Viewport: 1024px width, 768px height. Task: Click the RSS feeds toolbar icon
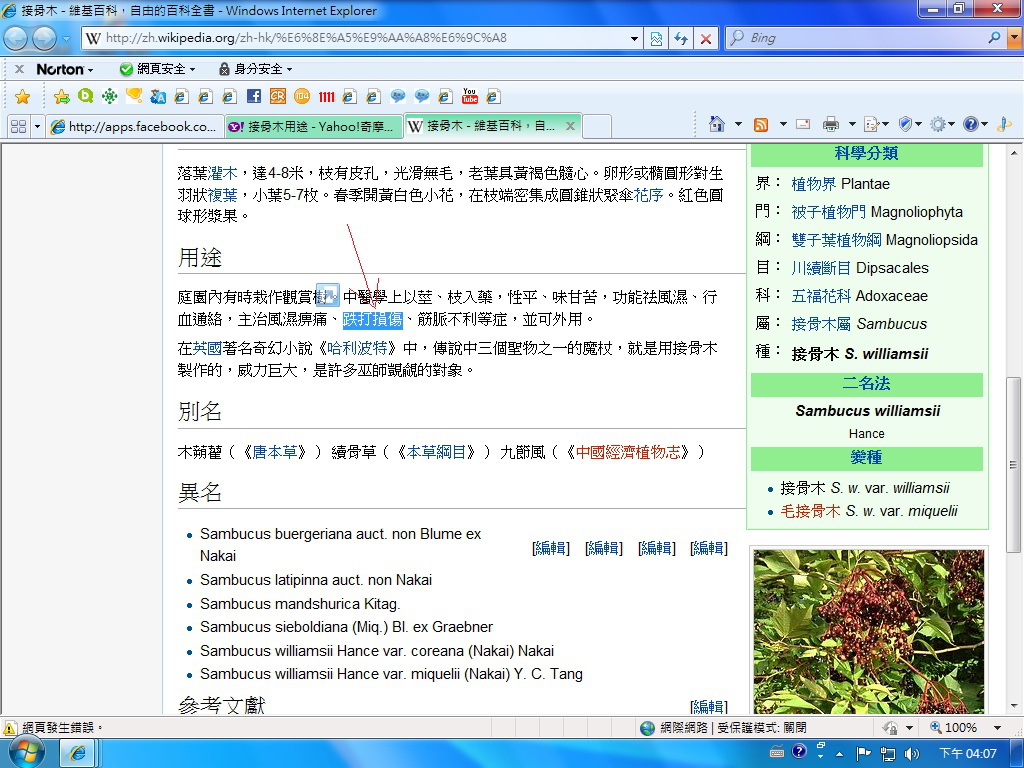tap(761, 124)
